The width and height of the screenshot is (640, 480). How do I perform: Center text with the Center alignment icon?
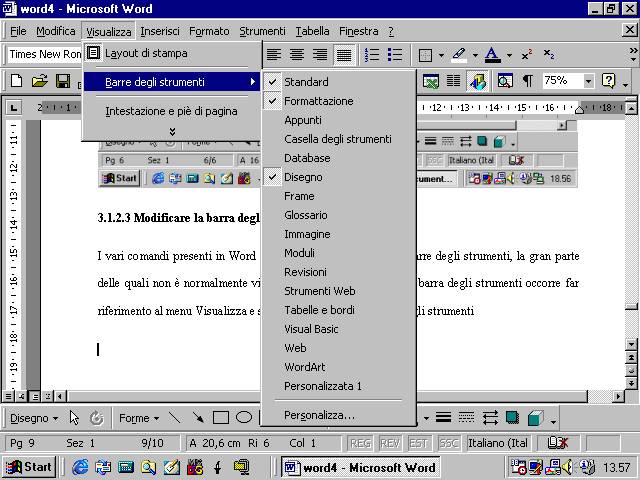click(x=297, y=54)
